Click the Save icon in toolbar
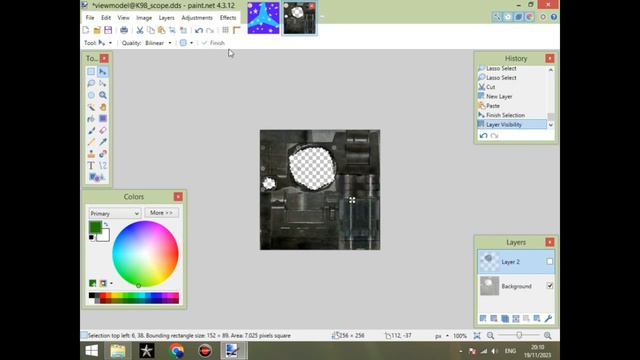The width and height of the screenshot is (640, 360). click(x=108, y=30)
